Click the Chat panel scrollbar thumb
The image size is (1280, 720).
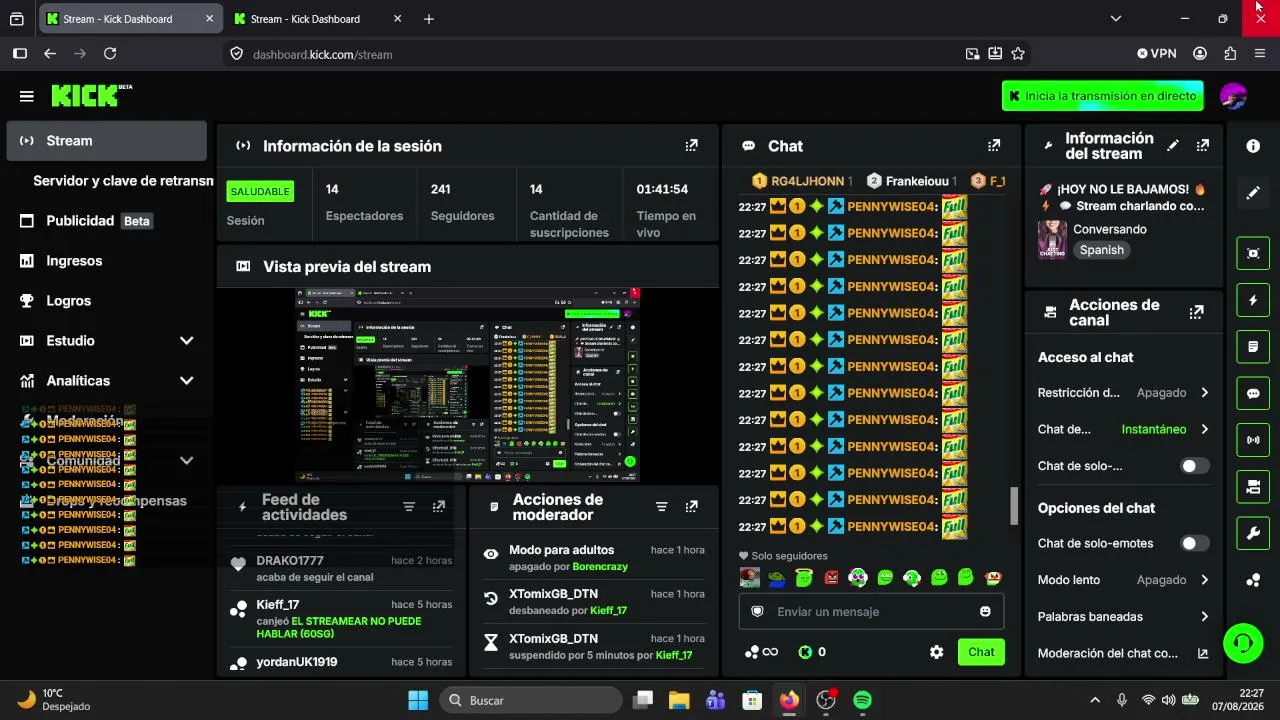(1014, 506)
